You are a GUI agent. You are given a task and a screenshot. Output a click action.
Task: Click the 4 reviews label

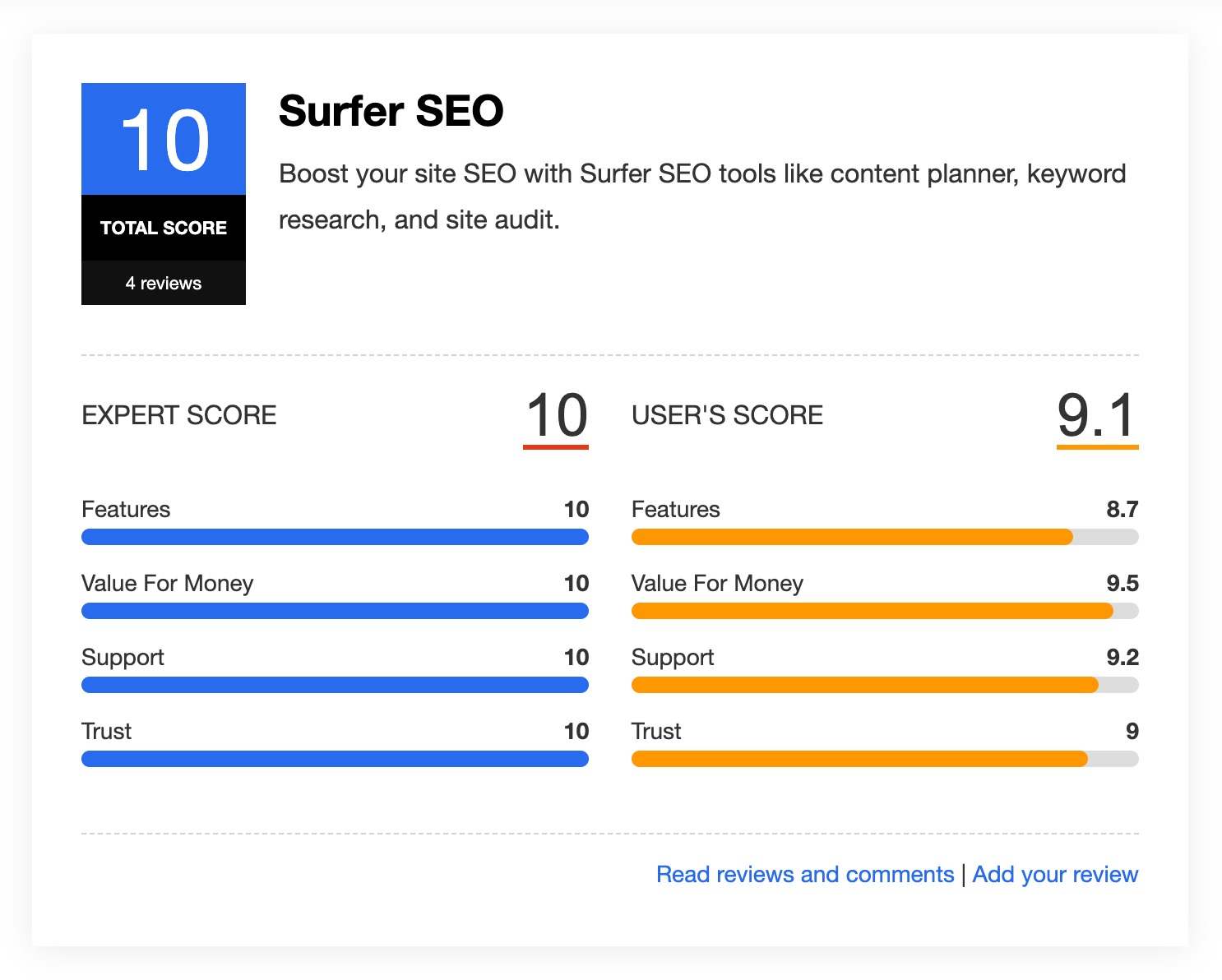164,283
